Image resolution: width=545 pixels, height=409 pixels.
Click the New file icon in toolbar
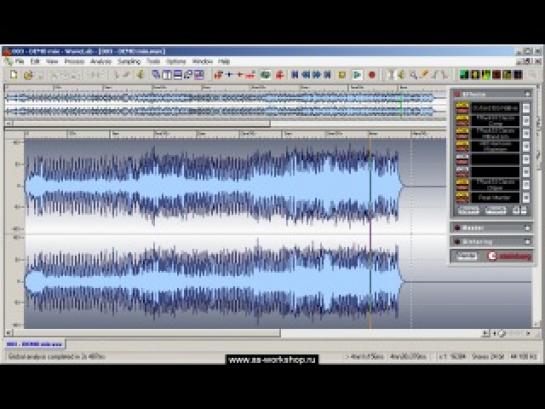click(14, 75)
